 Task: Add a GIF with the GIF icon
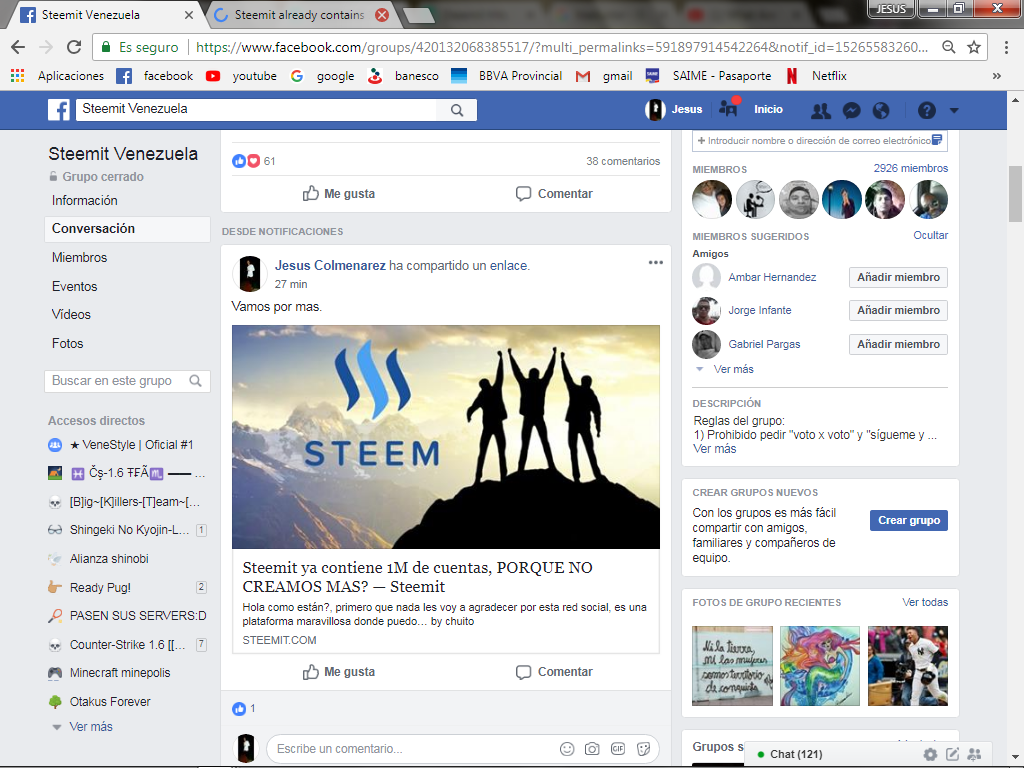pyautogui.click(x=618, y=749)
